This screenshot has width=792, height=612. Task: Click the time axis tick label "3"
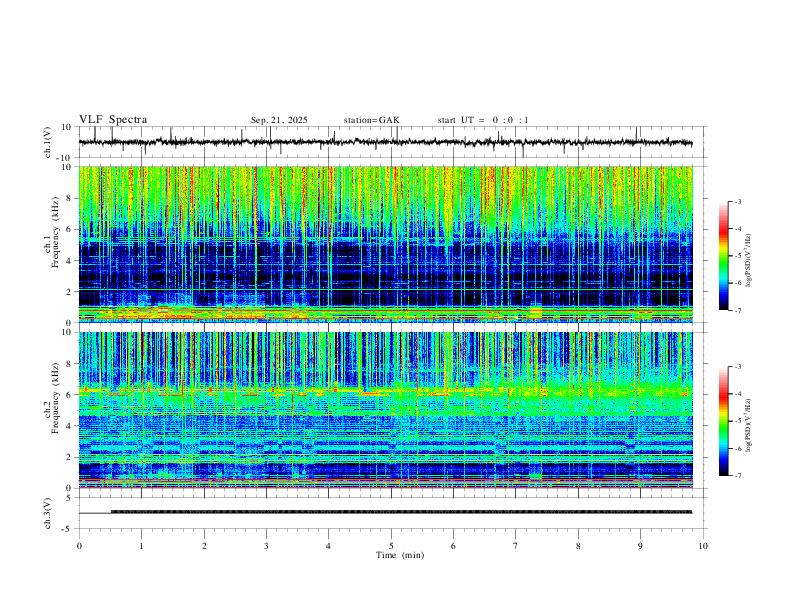pos(266,546)
